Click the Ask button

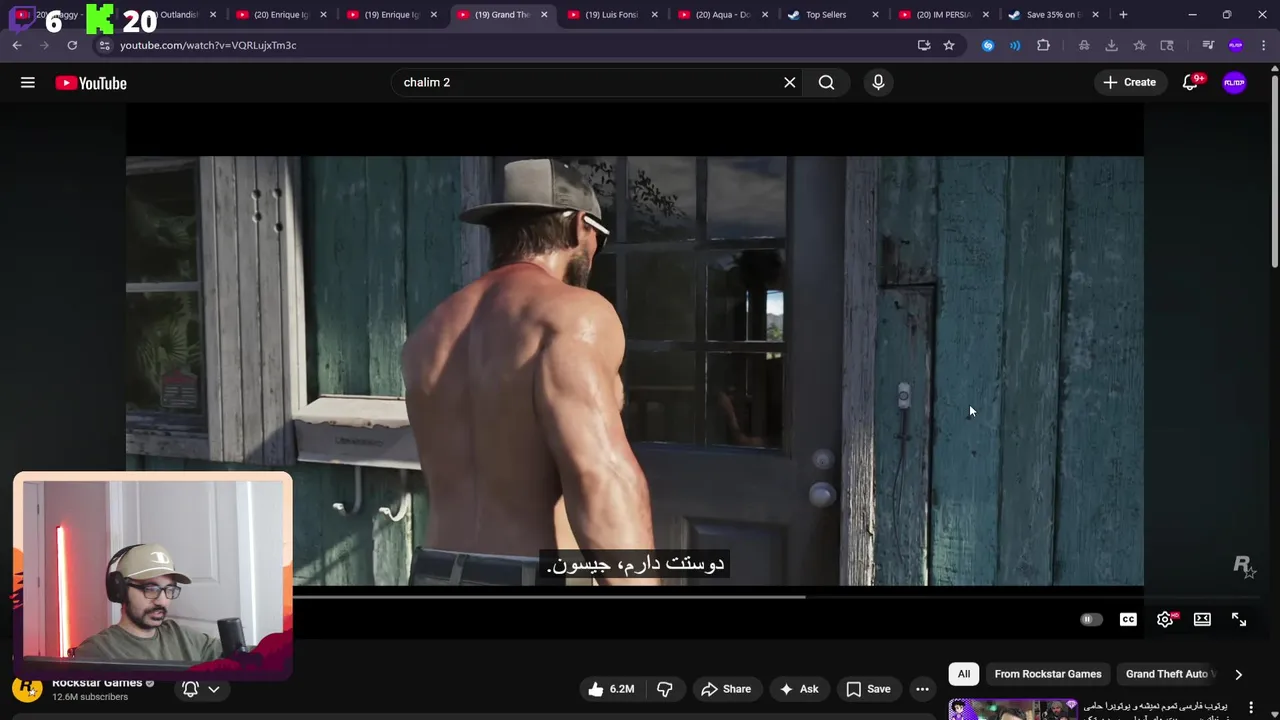(799, 689)
